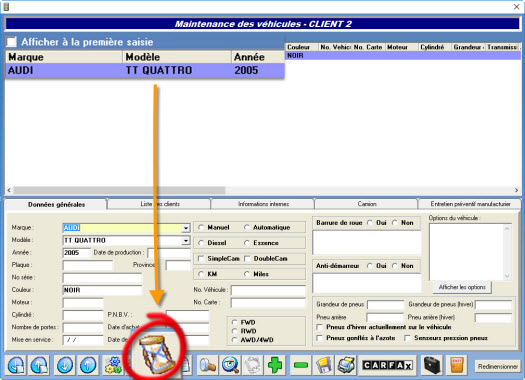Expand the Modèle dropdown arrow

[186, 240]
